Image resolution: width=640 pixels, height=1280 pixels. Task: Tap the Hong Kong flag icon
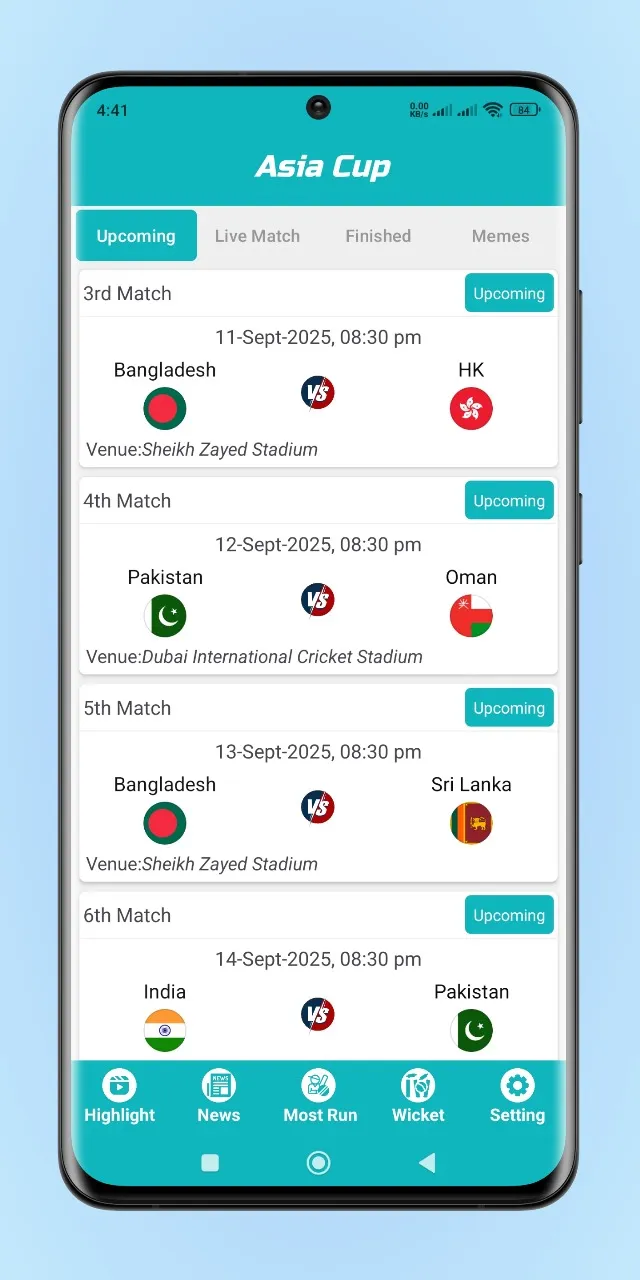471,409
